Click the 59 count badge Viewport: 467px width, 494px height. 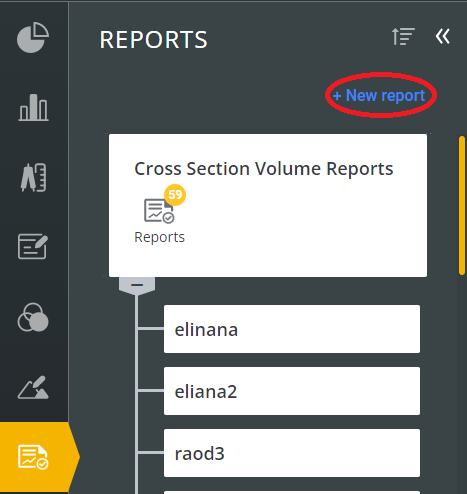(x=175, y=195)
